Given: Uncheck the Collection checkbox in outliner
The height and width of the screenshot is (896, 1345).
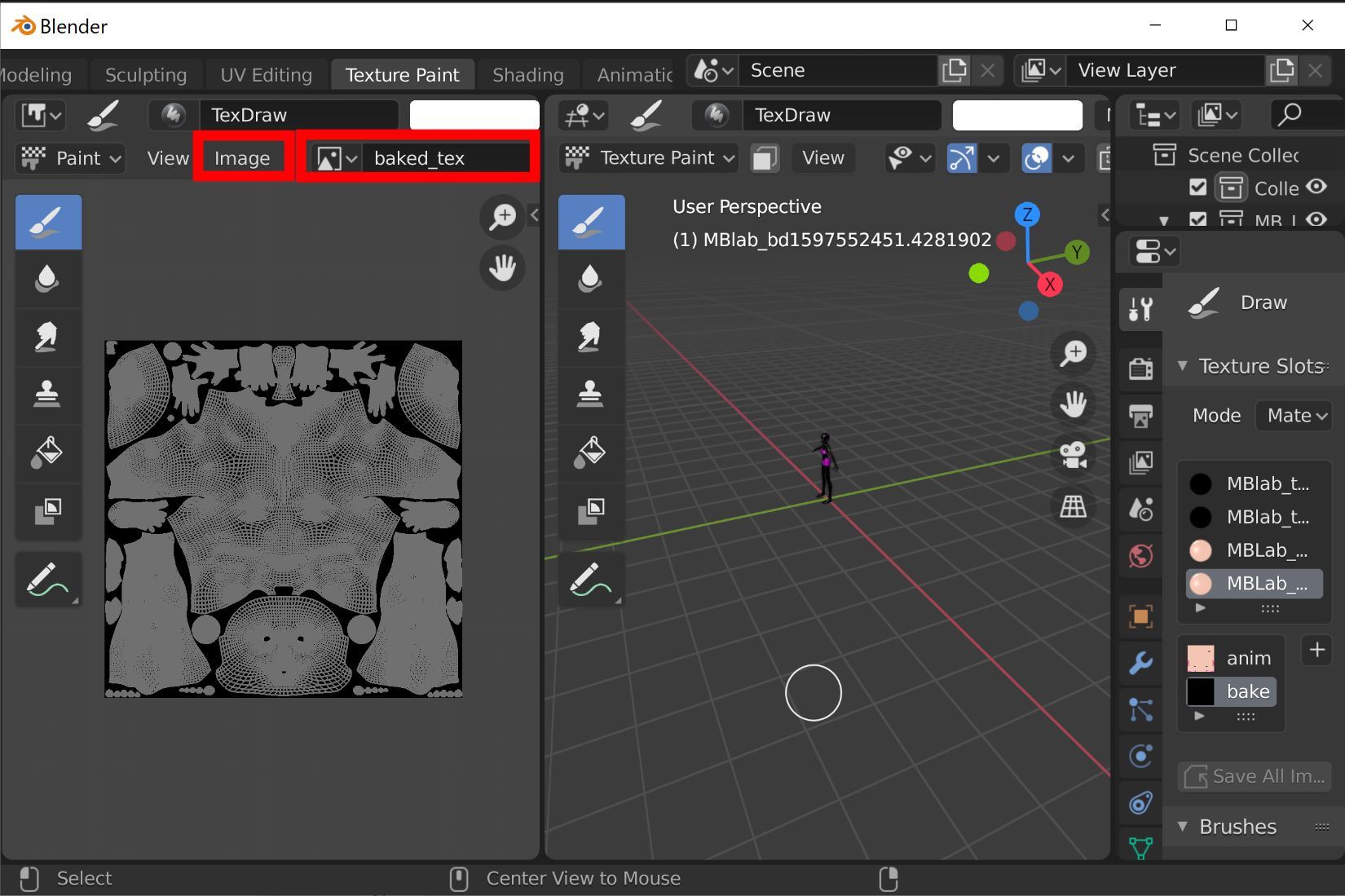Looking at the screenshot, I should click(1197, 188).
